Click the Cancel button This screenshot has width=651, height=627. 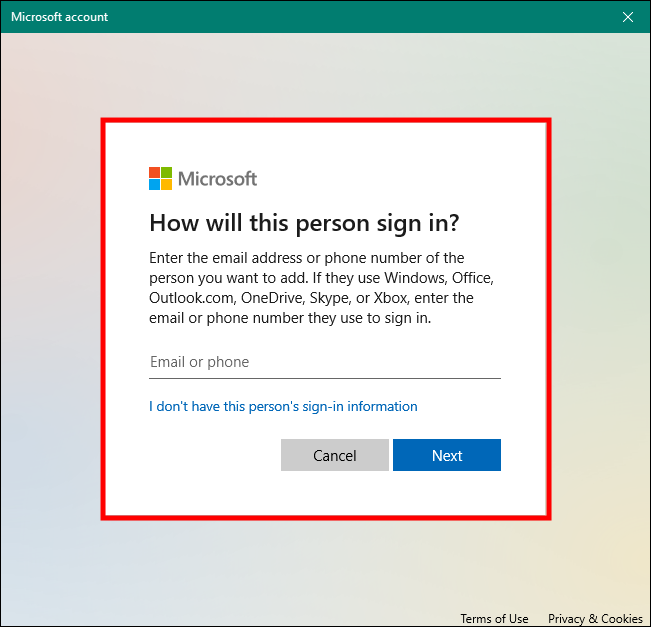[335, 455]
